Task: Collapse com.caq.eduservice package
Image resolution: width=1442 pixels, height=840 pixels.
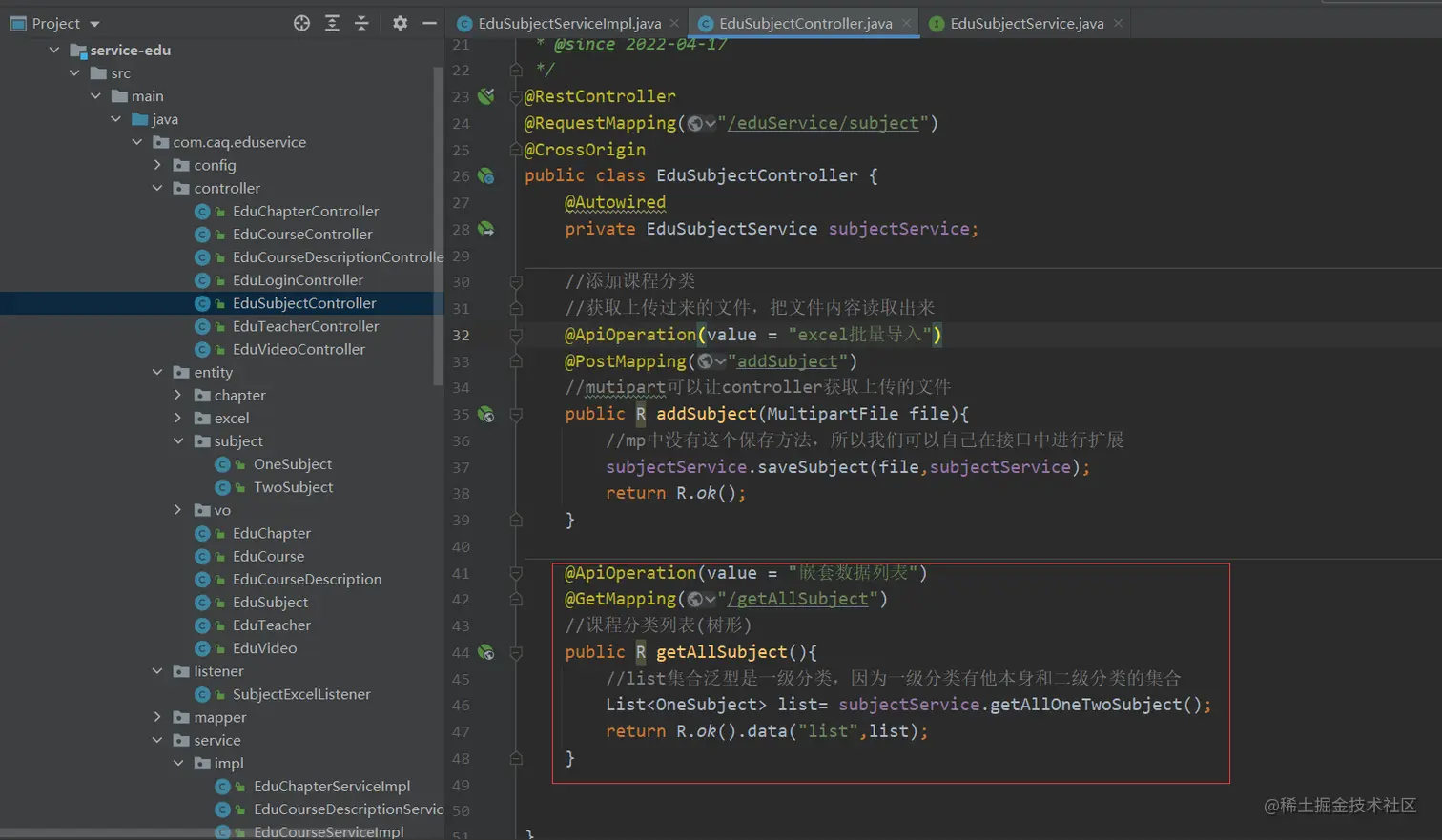Action: tap(136, 142)
